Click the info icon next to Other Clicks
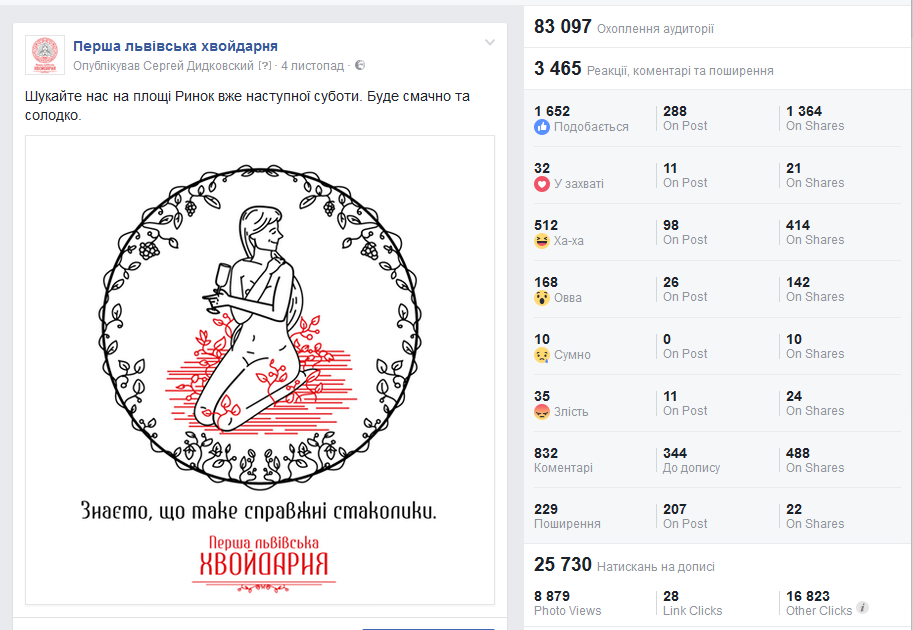This screenshot has height=630, width=913. [863, 608]
